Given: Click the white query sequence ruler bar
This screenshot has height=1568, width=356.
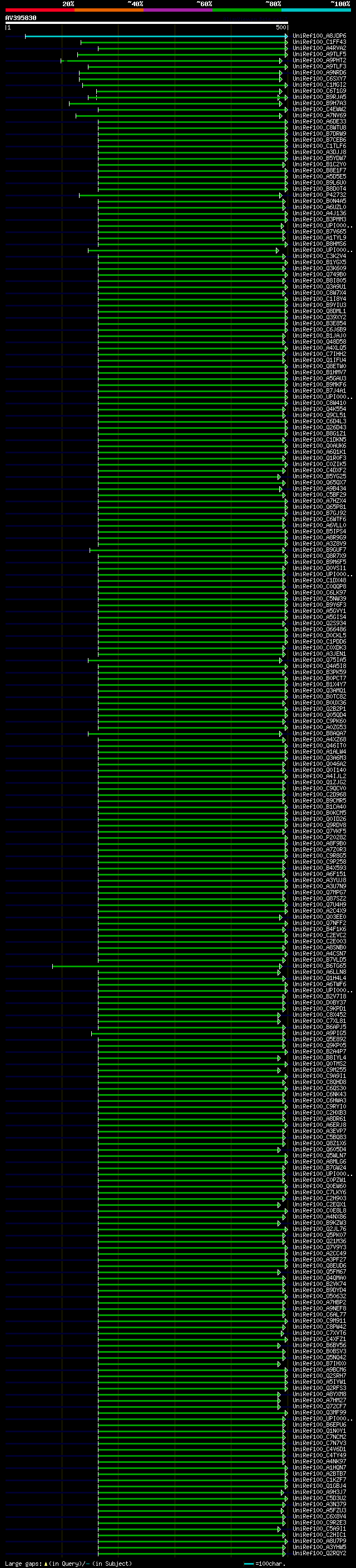Looking at the screenshot, I should (147, 22).
